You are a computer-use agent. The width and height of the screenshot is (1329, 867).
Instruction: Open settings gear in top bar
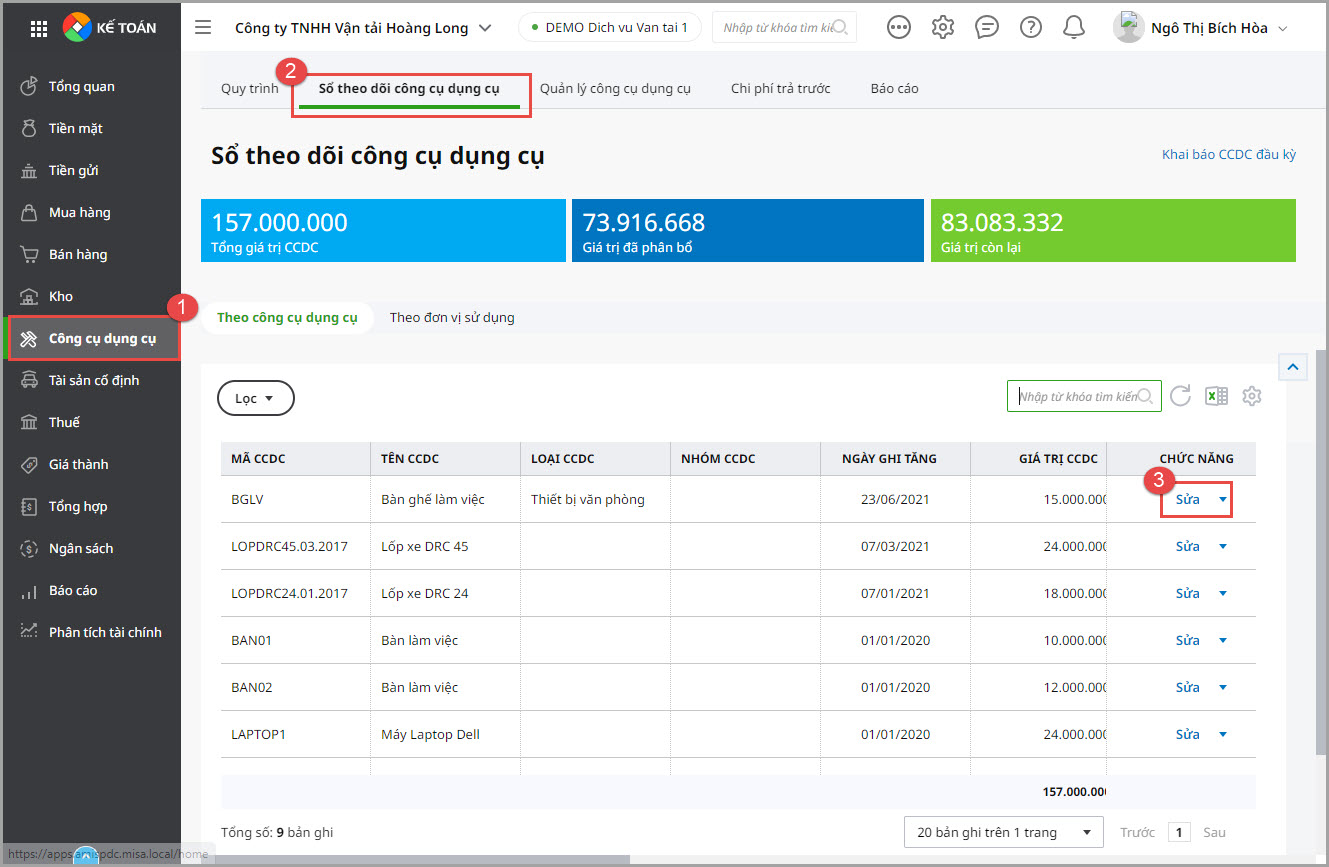pyautogui.click(x=942, y=27)
